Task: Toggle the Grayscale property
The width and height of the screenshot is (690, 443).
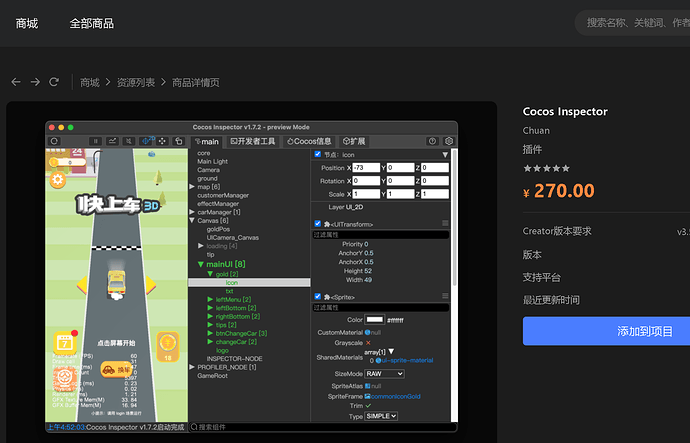Action: (368, 343)
